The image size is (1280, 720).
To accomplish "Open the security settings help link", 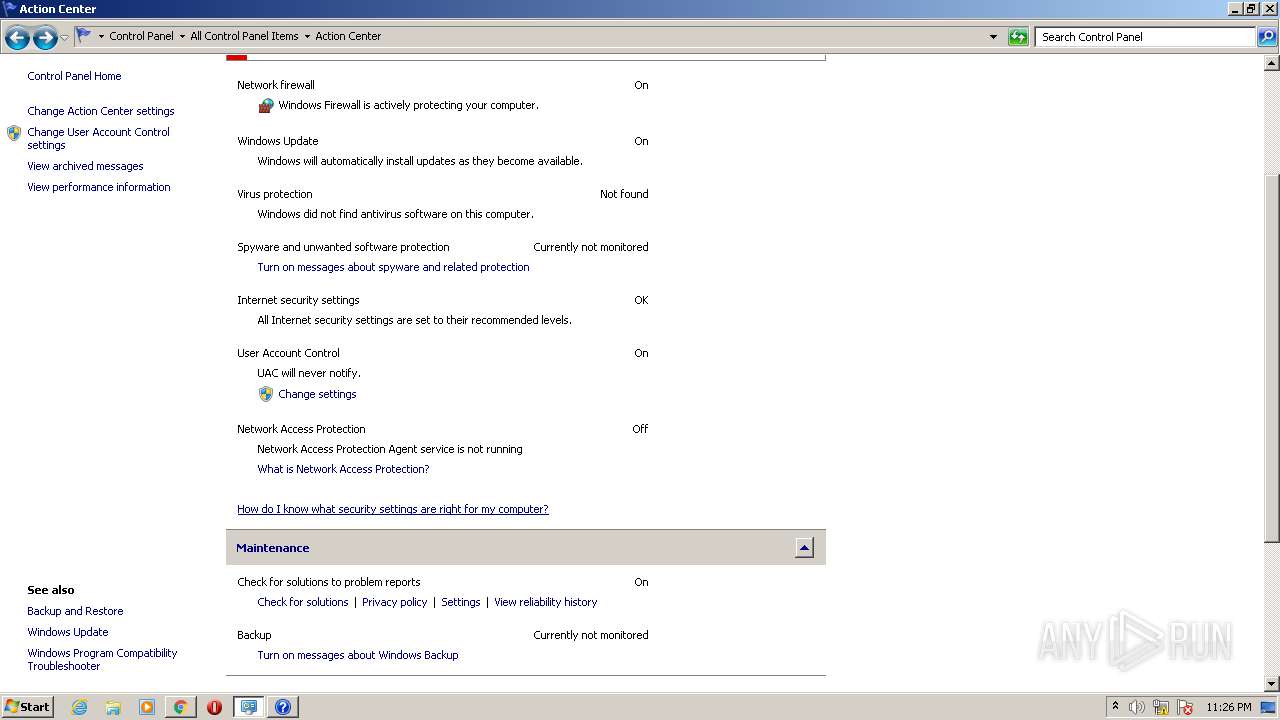I will pyautogui.click(x=393, y=509).
